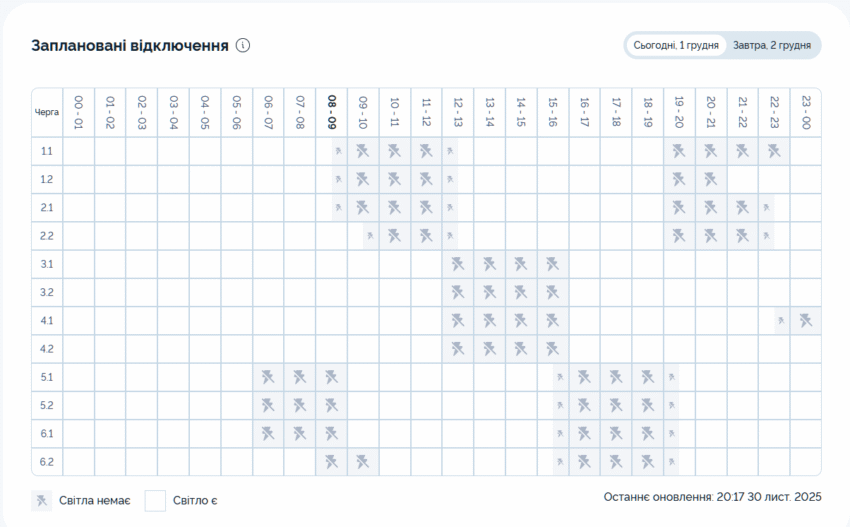Click outage icon for queue 5.1 at 06-07

[268, 377]
